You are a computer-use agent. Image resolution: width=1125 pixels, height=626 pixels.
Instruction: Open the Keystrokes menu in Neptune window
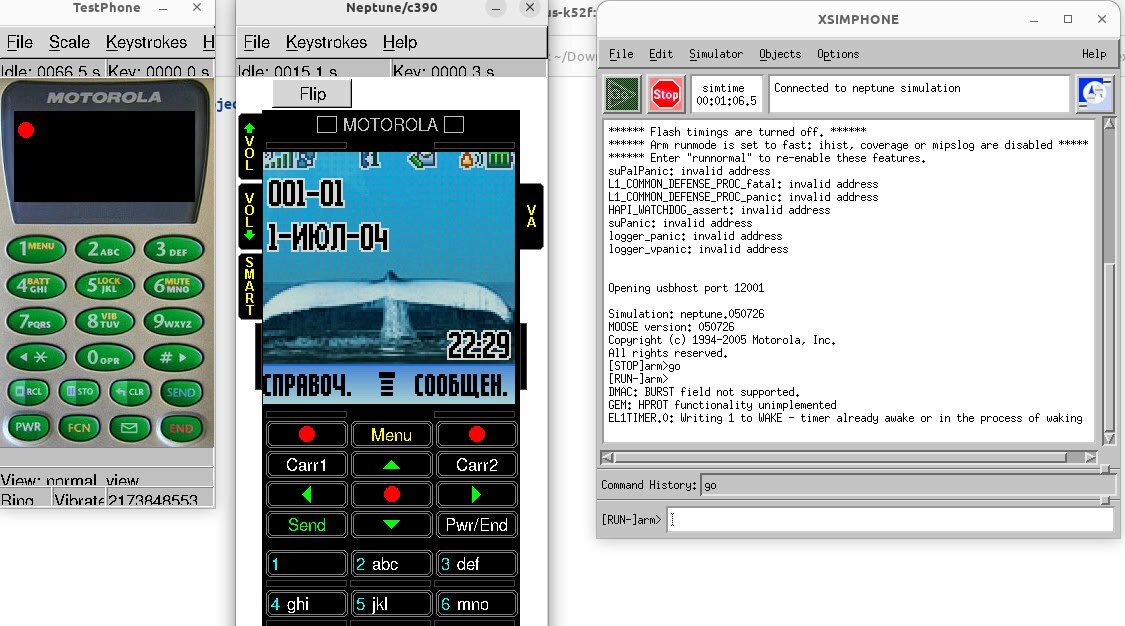click(326, 42)
